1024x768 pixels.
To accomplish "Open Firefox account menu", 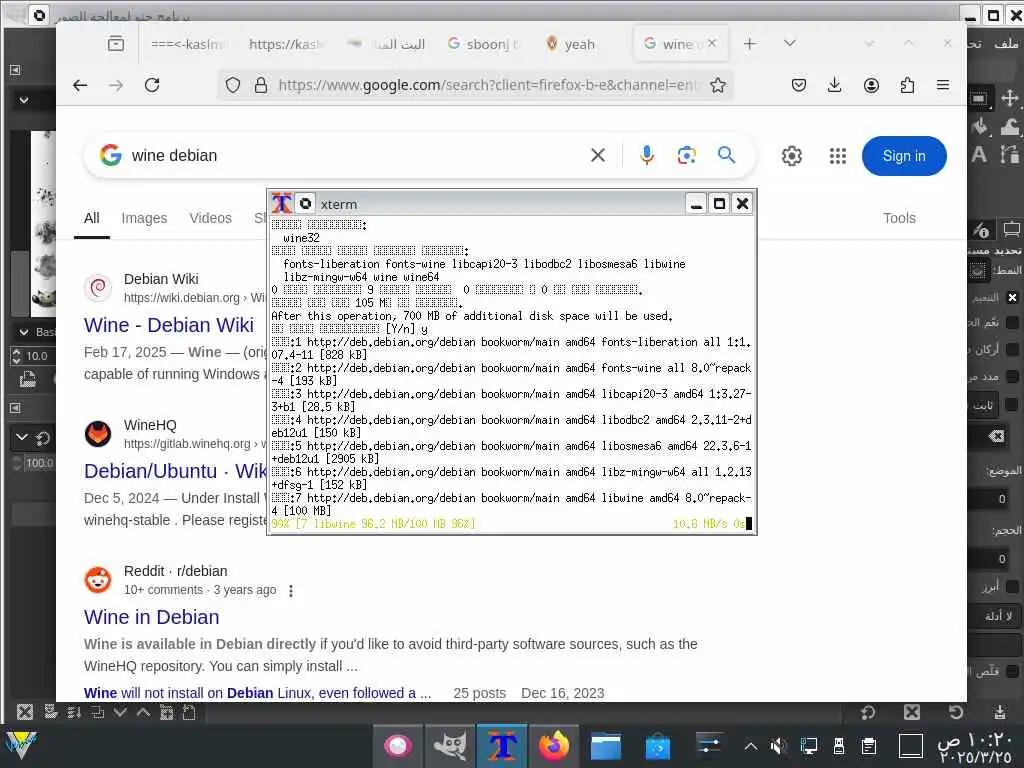I will click(871, 85).
